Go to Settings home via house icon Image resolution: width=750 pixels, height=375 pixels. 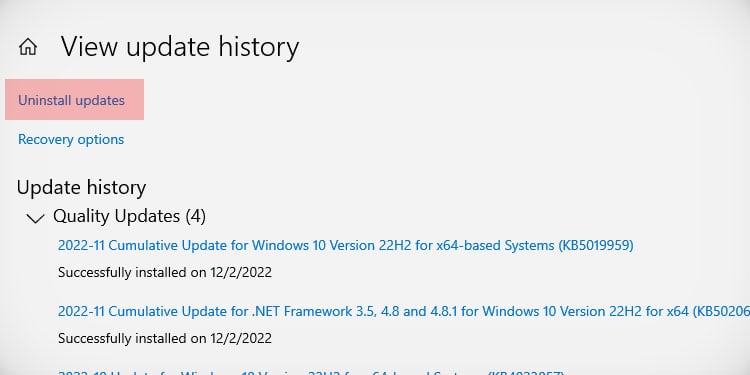click(x=28, y=46)
